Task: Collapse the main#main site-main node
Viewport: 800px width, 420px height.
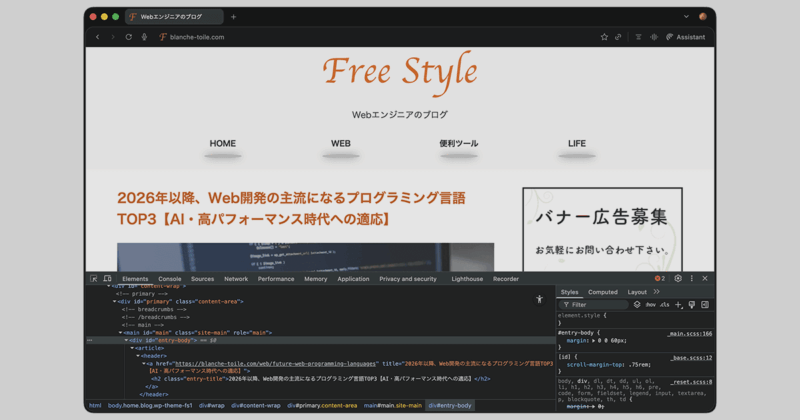Action: pos(120,333)
